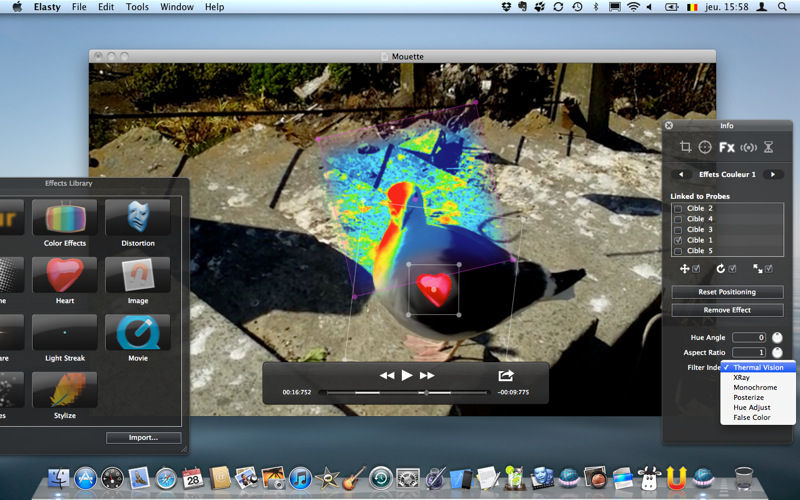Click the Import... button

[144, 438]
